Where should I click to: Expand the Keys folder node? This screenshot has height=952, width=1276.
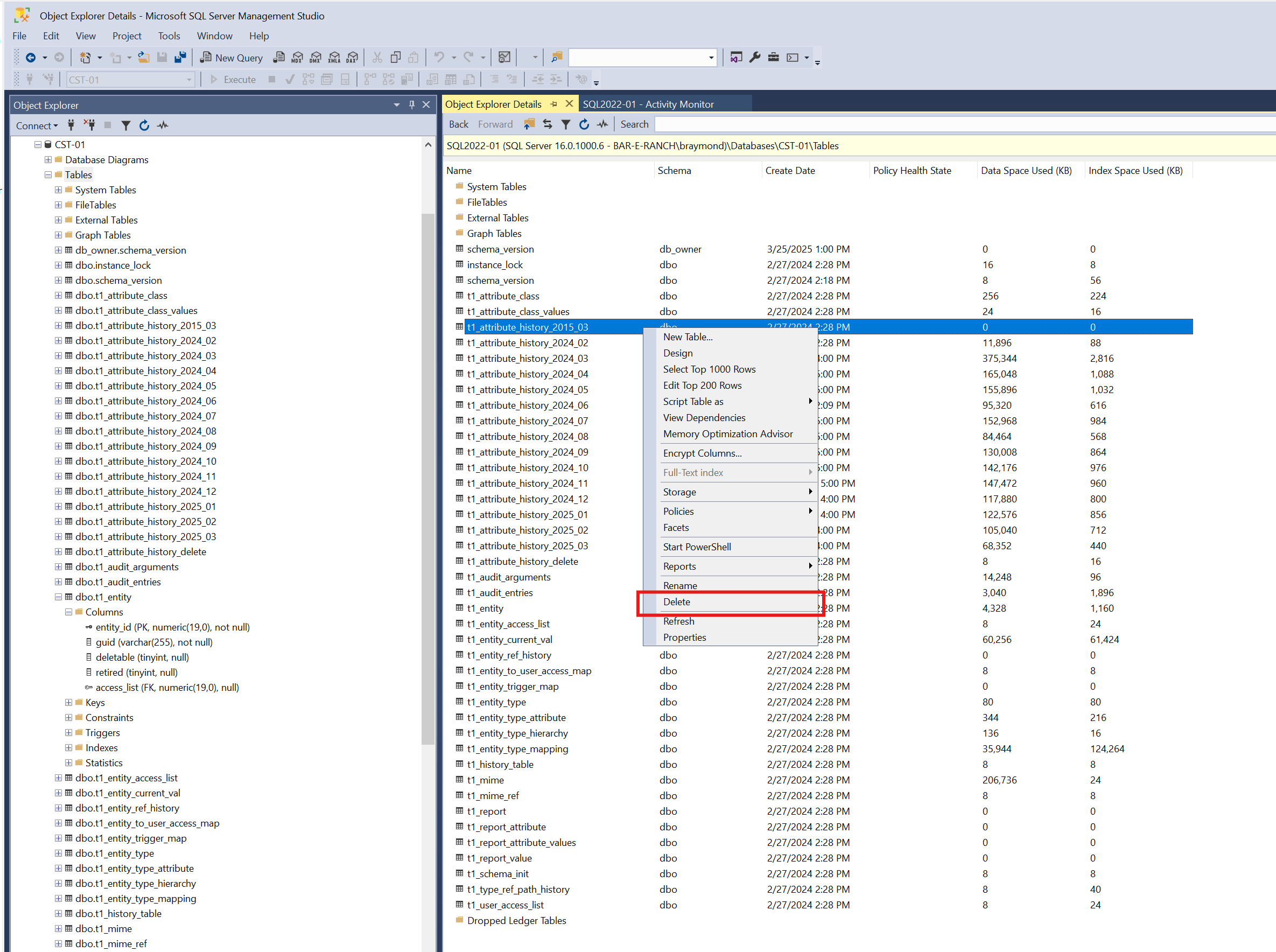coord(68,703)
